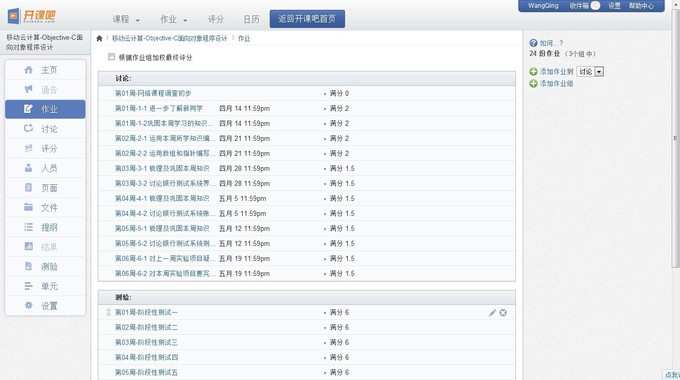Open quiz 第05周-阶段性测试五

click(146, 372)
